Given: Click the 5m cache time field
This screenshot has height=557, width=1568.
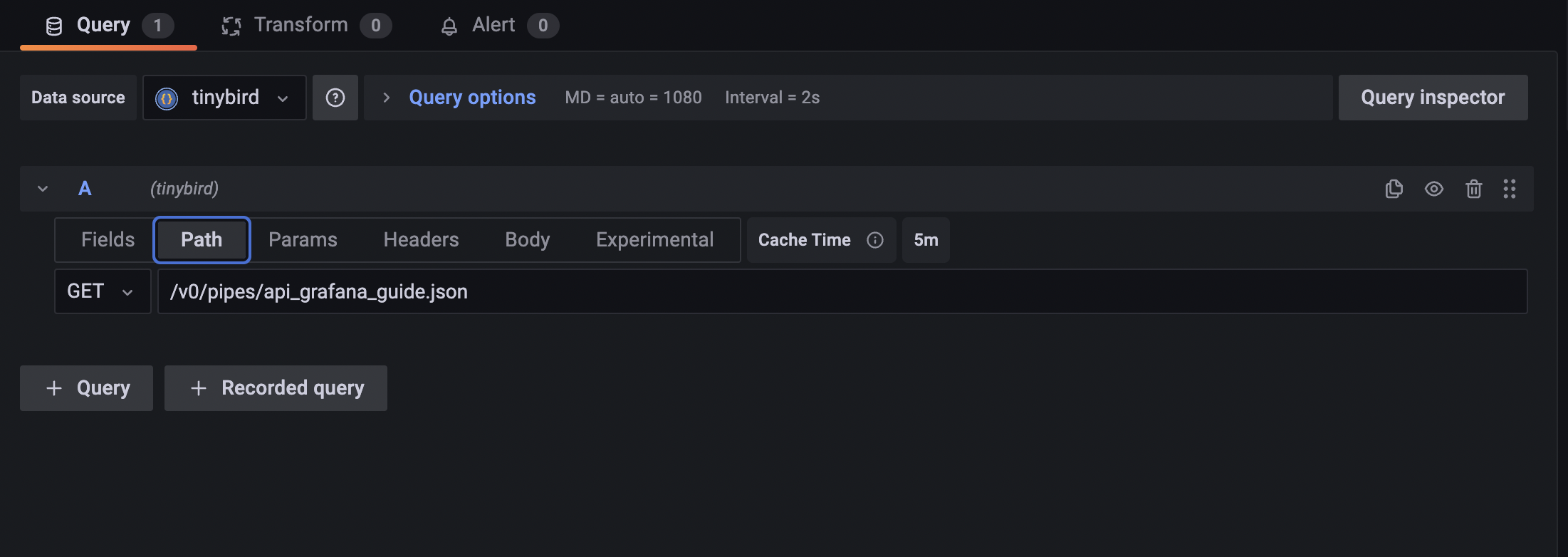Looking at the screenshot, I should pyautogui.click(x=926, y=240).
